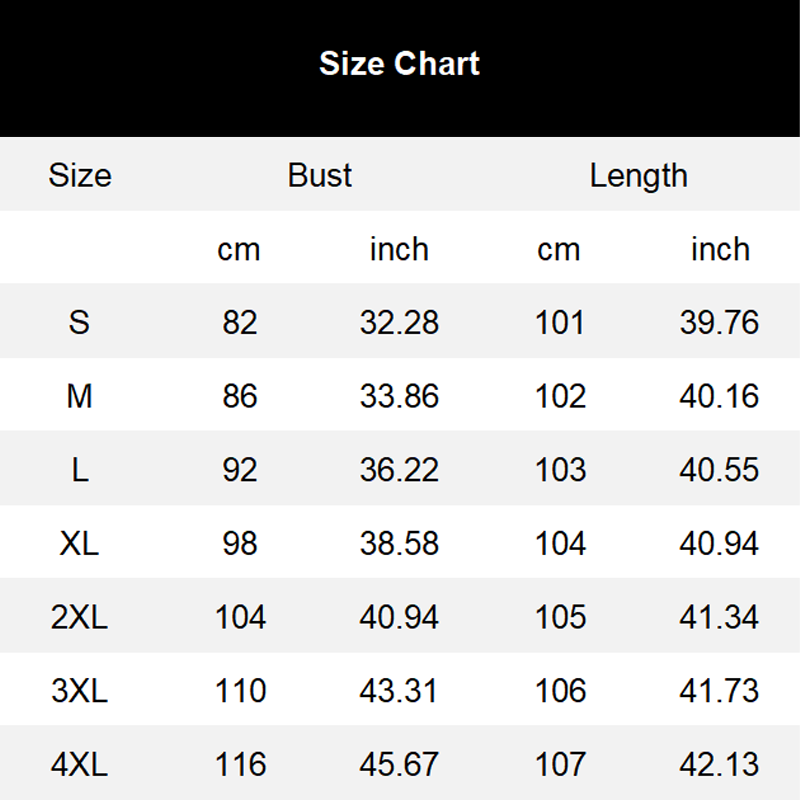The height and width of the screenshot is (800, 800).
Task: Click the Bust column header
Action: pos(320,175)
